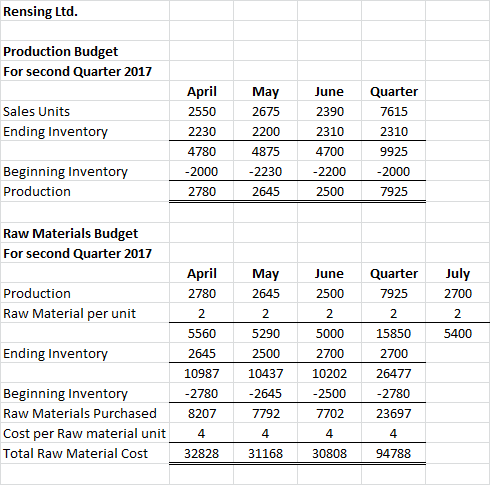Click May total needs cell 10437
The image size is (490, 485).
266,374
